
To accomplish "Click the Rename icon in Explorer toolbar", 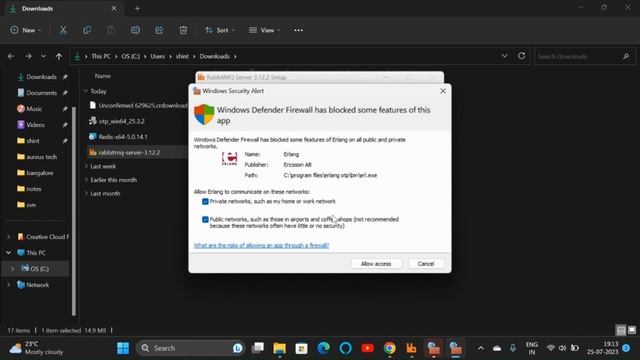I will (135, 30).
